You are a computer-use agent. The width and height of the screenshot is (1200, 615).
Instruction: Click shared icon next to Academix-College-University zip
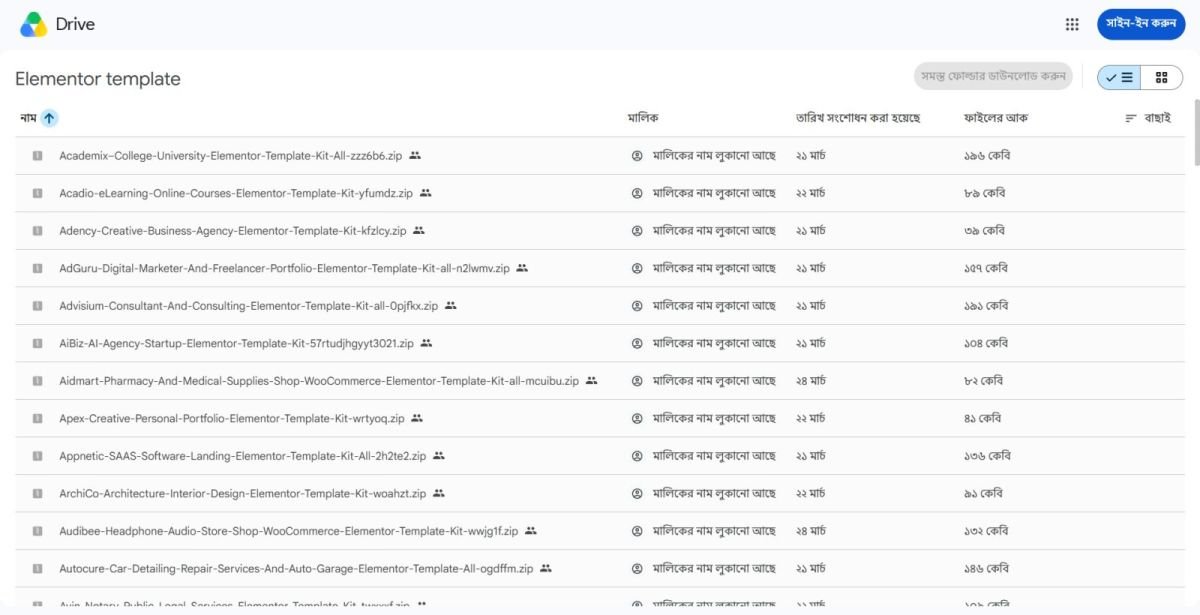415,156
